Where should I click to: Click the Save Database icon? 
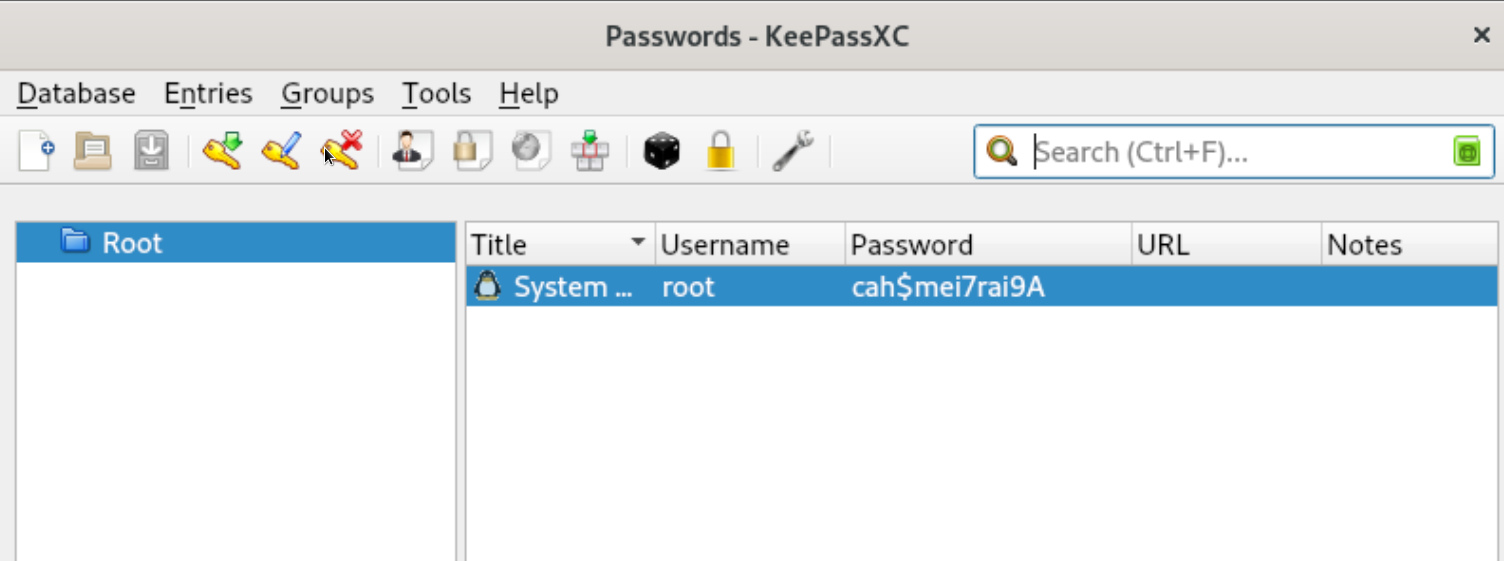(x=151, y=151)
